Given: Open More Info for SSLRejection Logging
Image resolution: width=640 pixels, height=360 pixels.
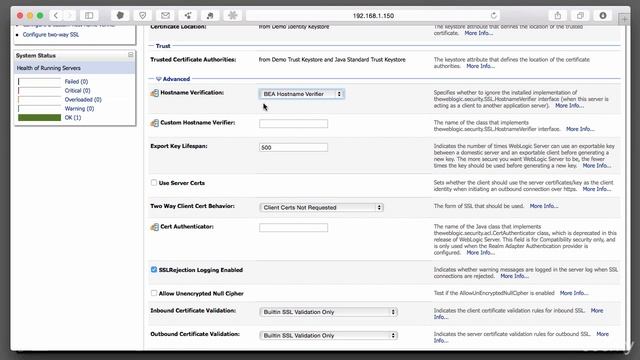Looking at the screenshot, I should pos(514,276).
